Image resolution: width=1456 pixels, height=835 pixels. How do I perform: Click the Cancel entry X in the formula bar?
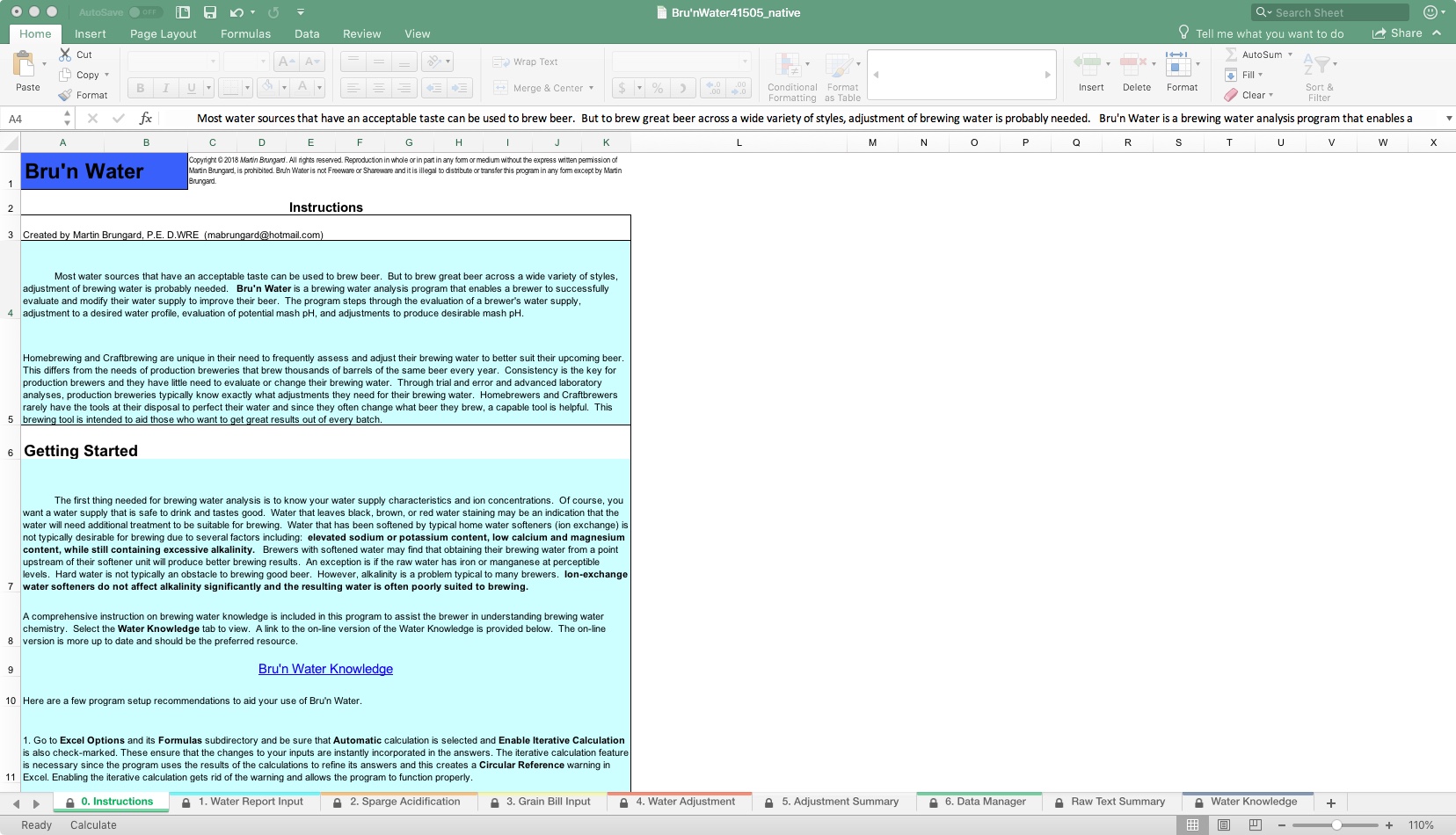92,119
